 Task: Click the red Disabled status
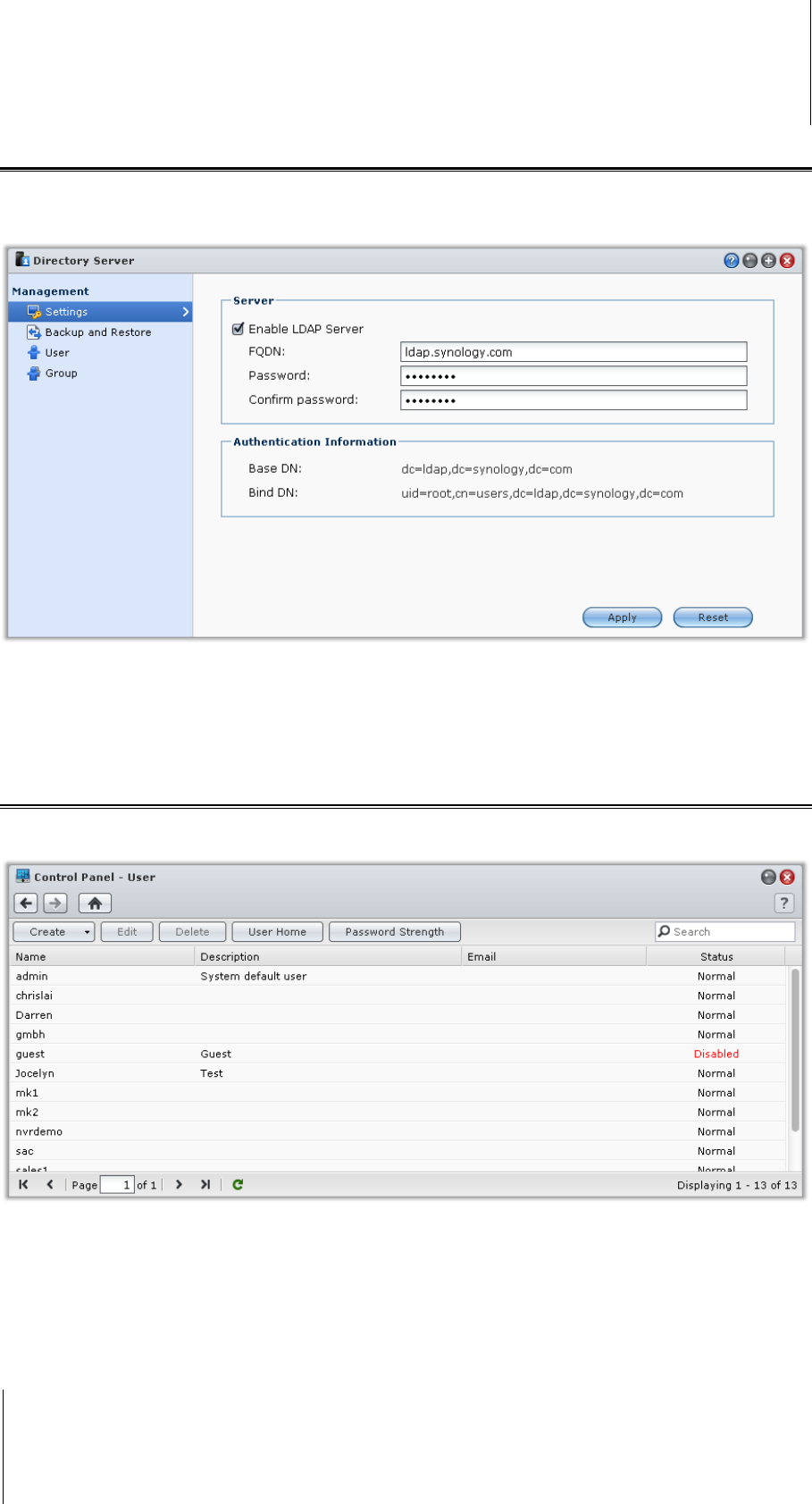(x=716, y=1054)
